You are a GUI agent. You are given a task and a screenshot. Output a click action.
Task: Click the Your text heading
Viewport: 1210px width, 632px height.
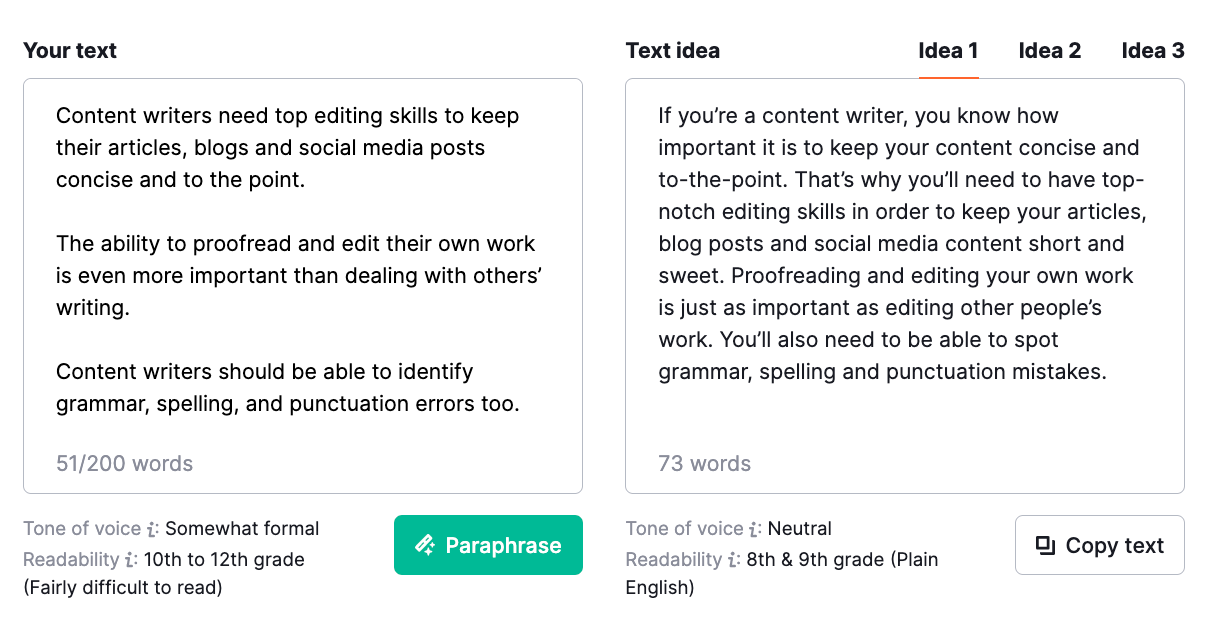coord(69,50)
